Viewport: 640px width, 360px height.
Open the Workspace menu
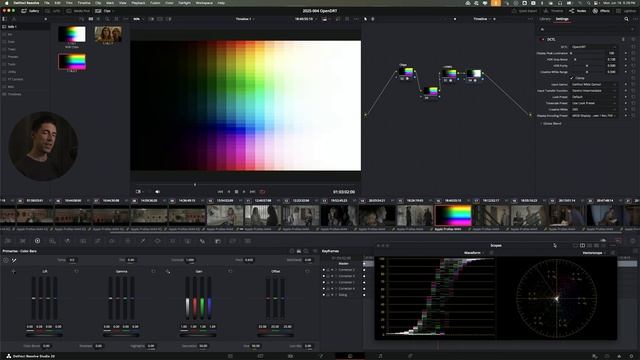coord(204,3)
